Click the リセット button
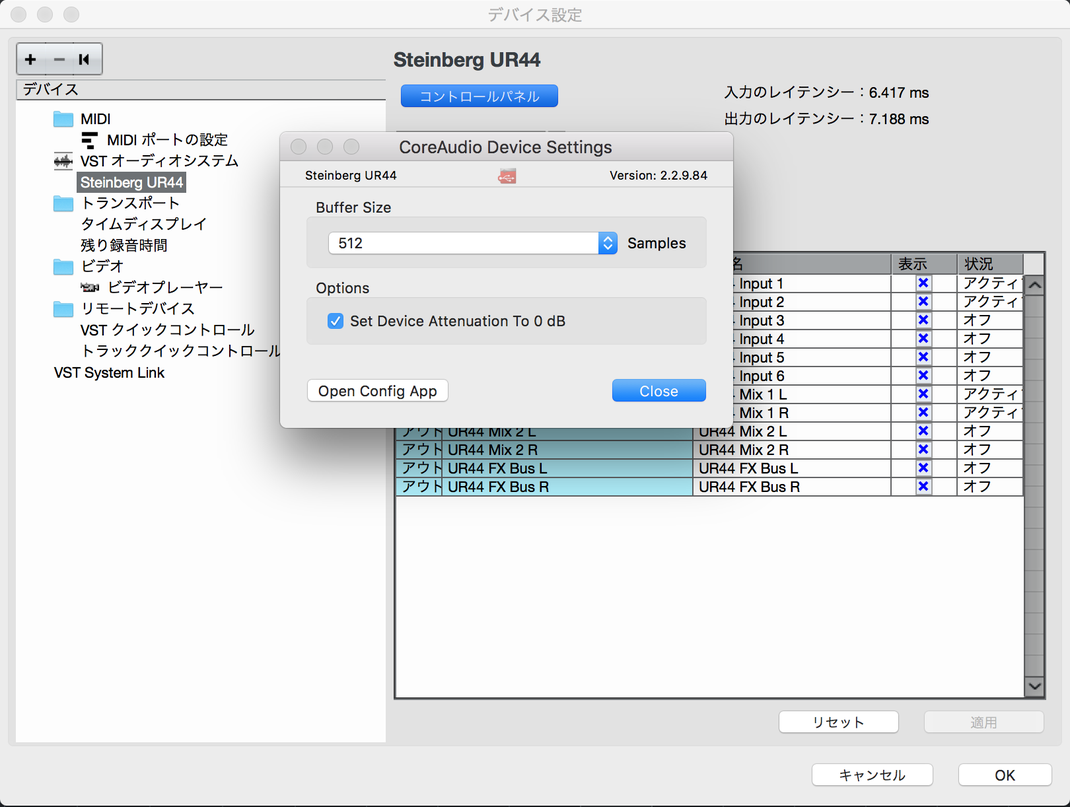1070x807 pixels. pyautogui.click(x=838, y=722)
